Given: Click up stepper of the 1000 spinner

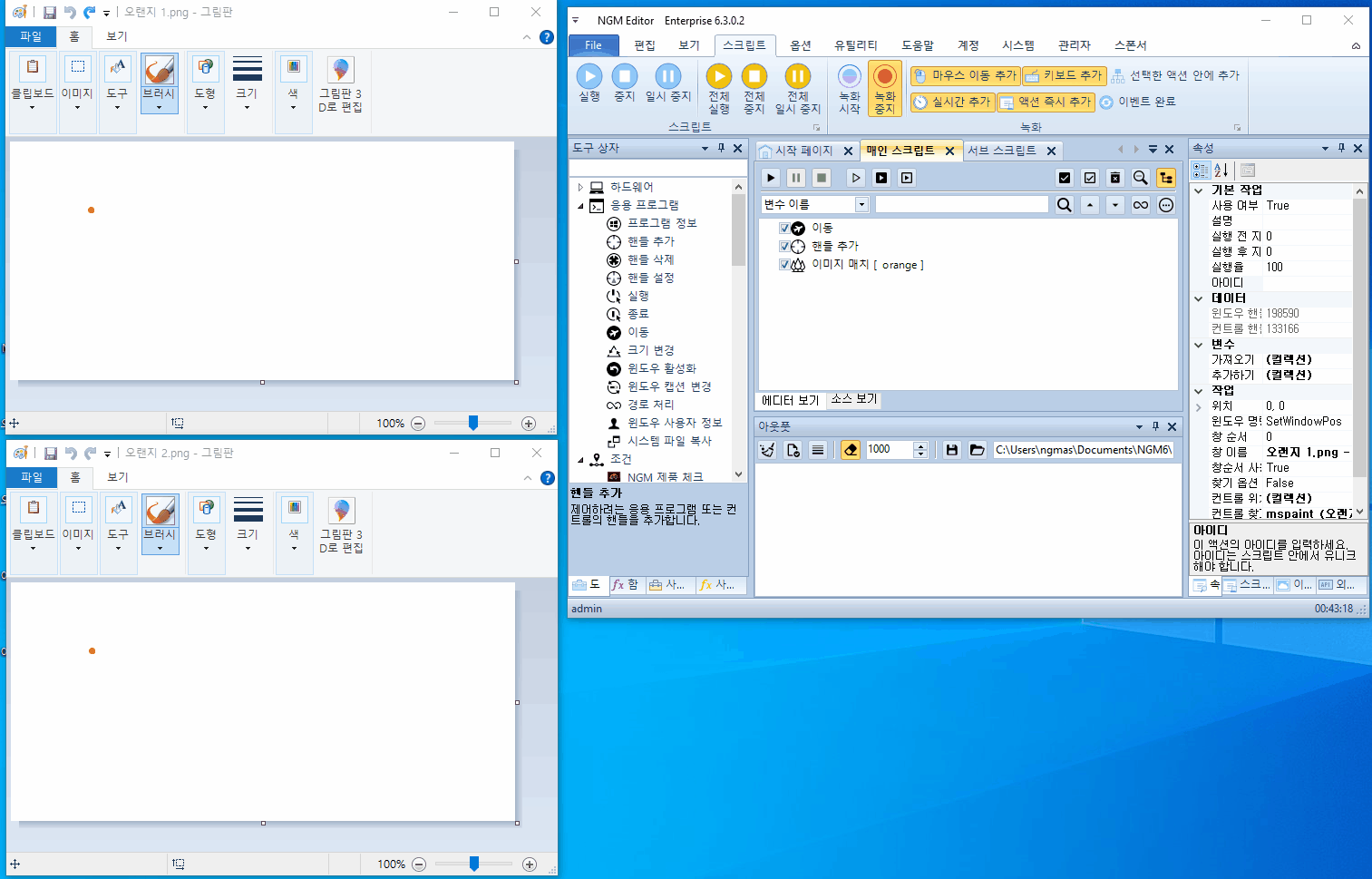Looking at the screenshot, I should 920,445.
